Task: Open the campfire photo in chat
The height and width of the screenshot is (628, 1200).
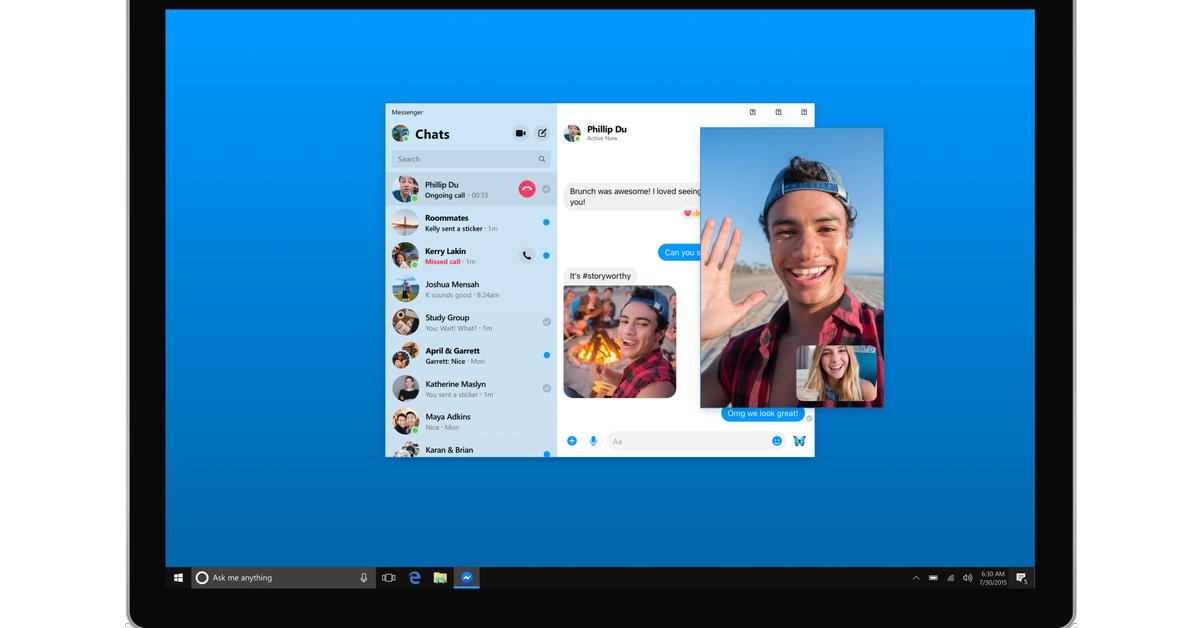Action: [620, 342]
